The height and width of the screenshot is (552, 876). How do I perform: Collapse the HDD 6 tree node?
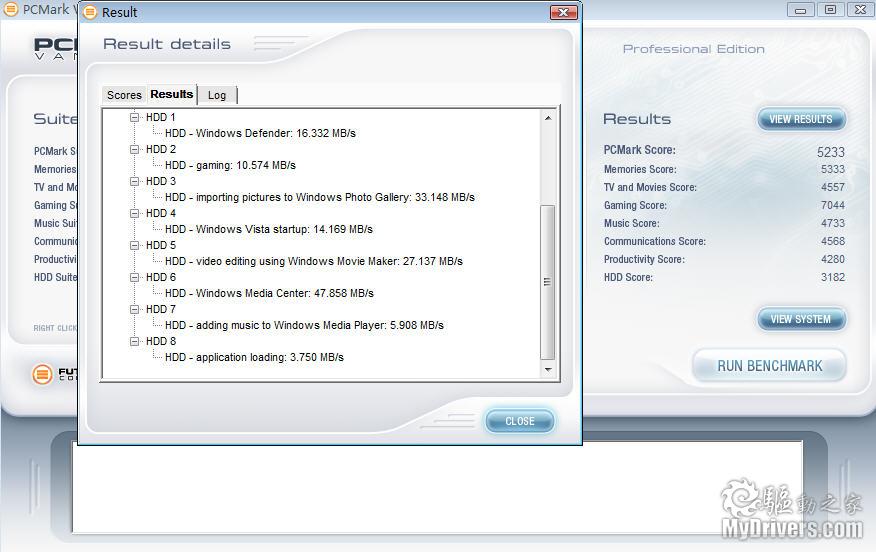tap(135, 277)
